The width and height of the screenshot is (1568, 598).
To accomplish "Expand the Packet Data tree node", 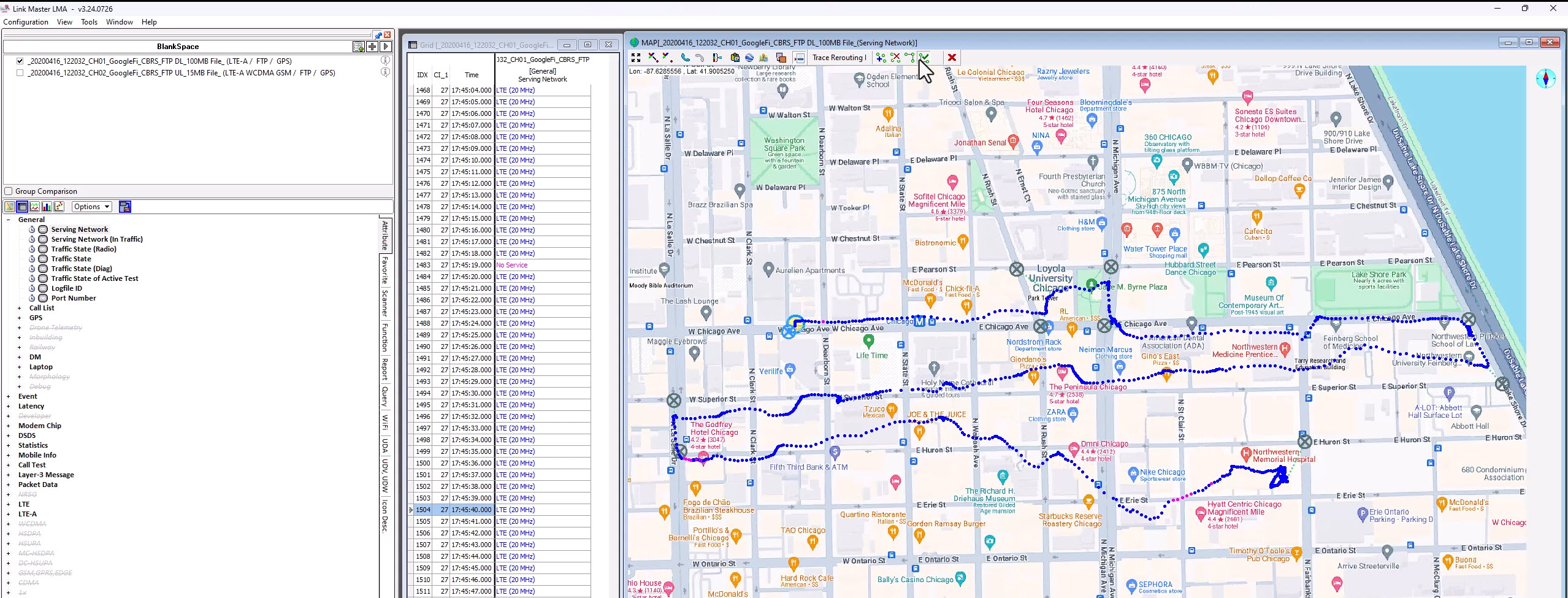I will click(x=9, y=485).
